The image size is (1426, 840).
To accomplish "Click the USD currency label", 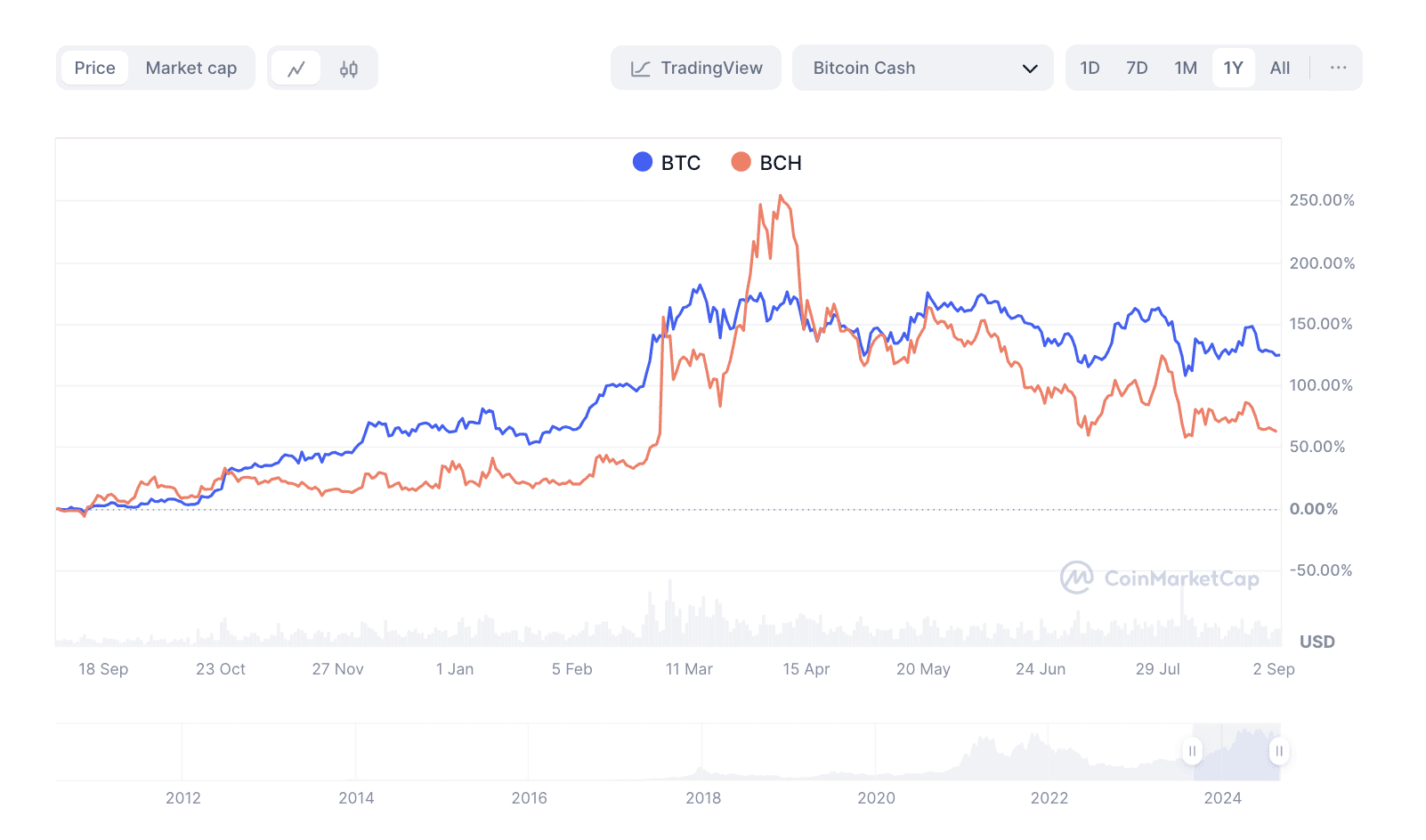I will point(1317,642).
